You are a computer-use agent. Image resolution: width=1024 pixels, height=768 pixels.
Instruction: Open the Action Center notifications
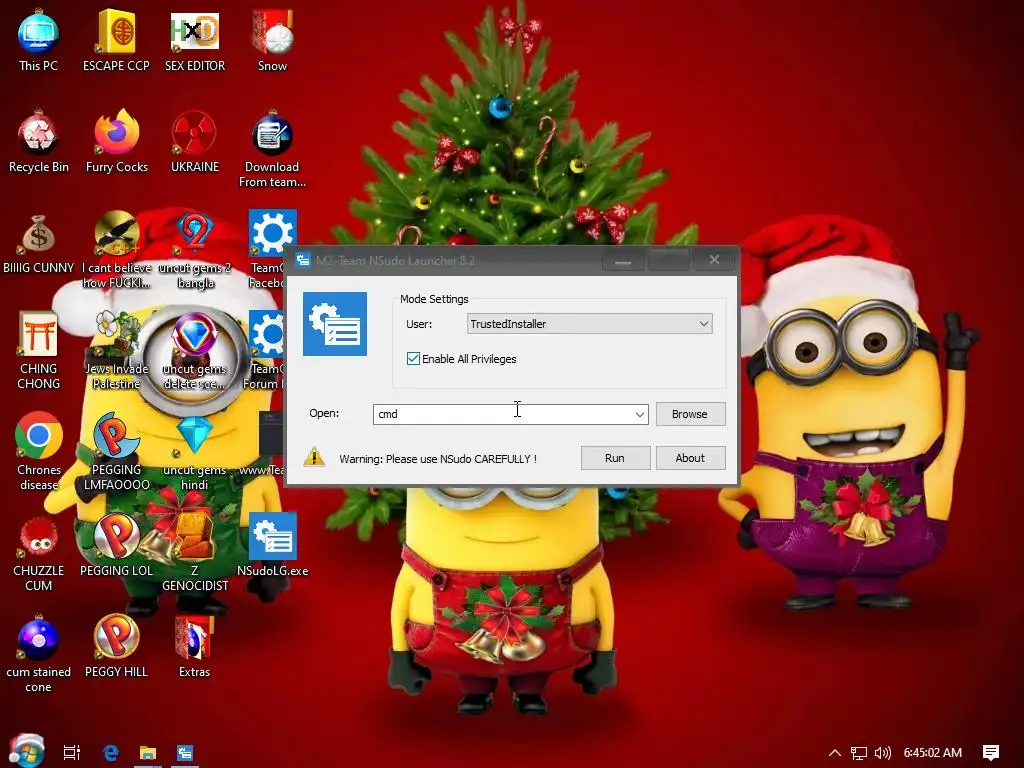point(991,753)
